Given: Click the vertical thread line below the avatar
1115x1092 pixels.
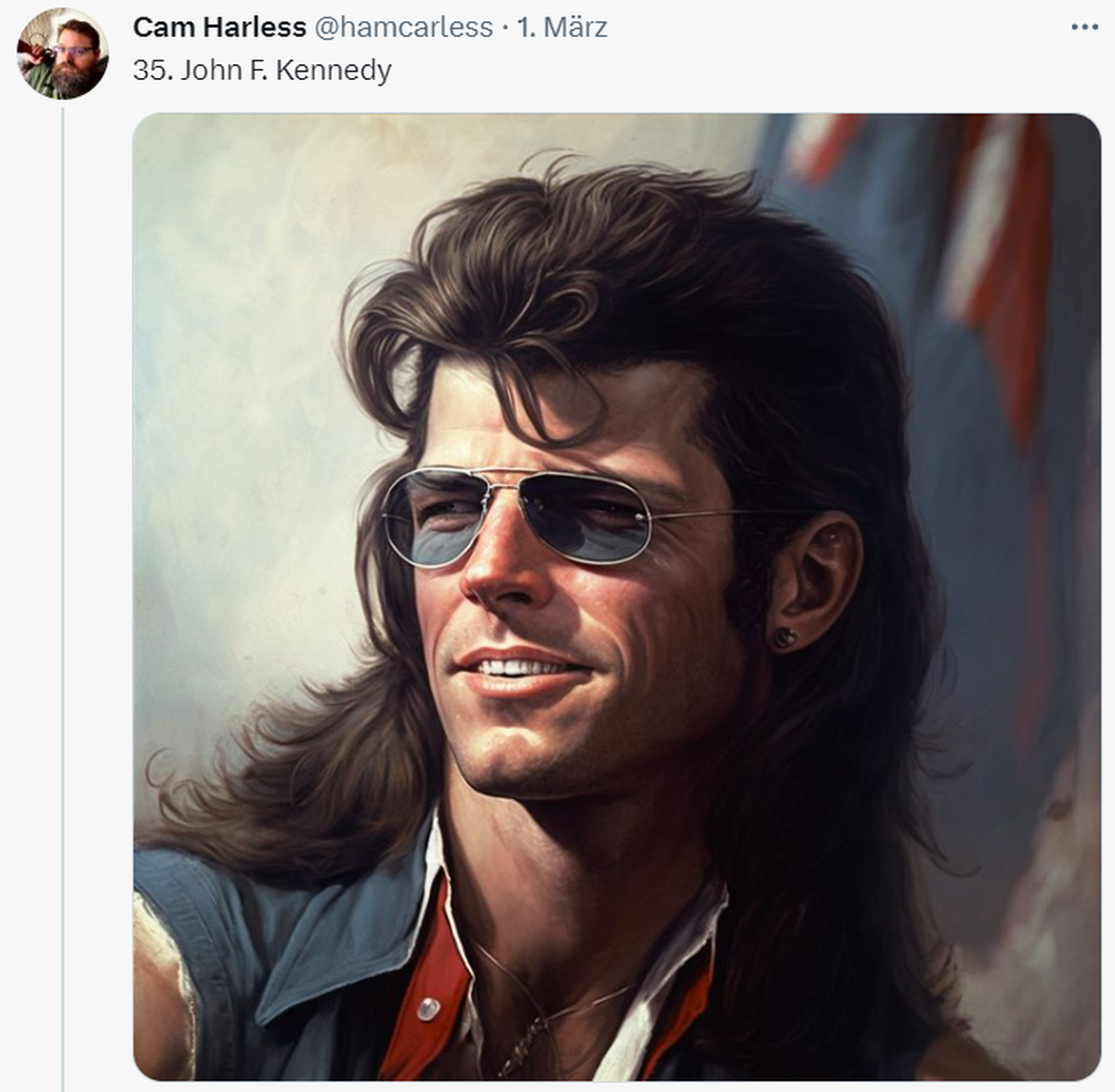Looking at the screenshot, I should tap(63, 595).
